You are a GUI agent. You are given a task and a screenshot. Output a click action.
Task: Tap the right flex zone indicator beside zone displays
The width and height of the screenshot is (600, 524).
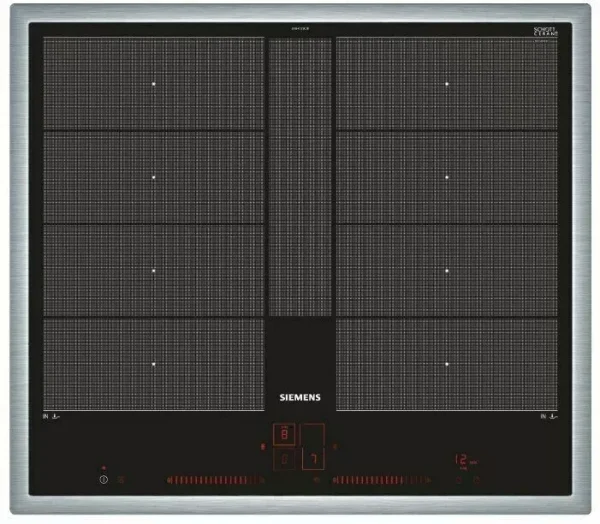pos(335,446)
